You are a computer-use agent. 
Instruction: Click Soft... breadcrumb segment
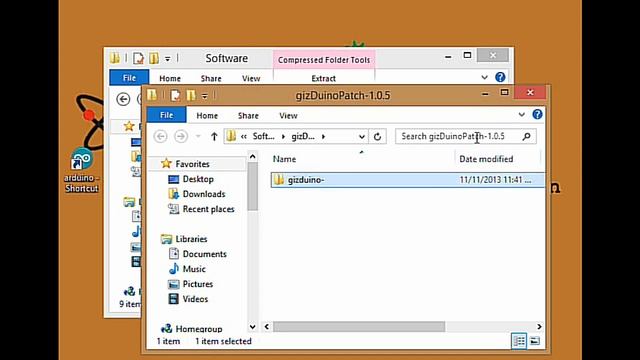tap(264, 136)
